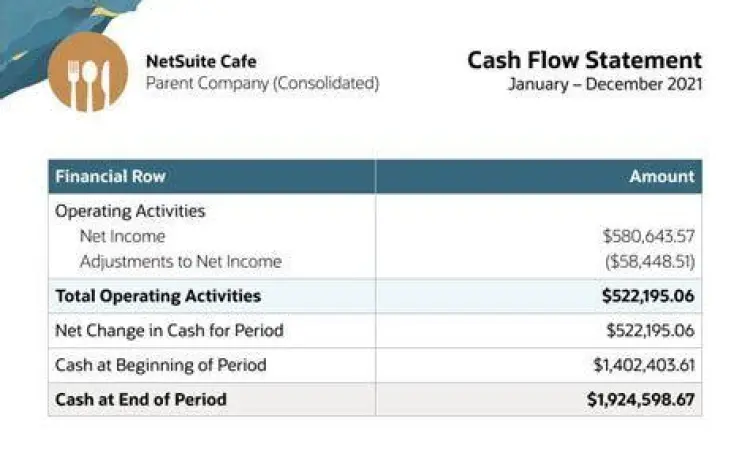Screen dimensions: 750x450
Task: Click the $1,924,598.67 ending cash amount
Action: (x=640, y=399)
